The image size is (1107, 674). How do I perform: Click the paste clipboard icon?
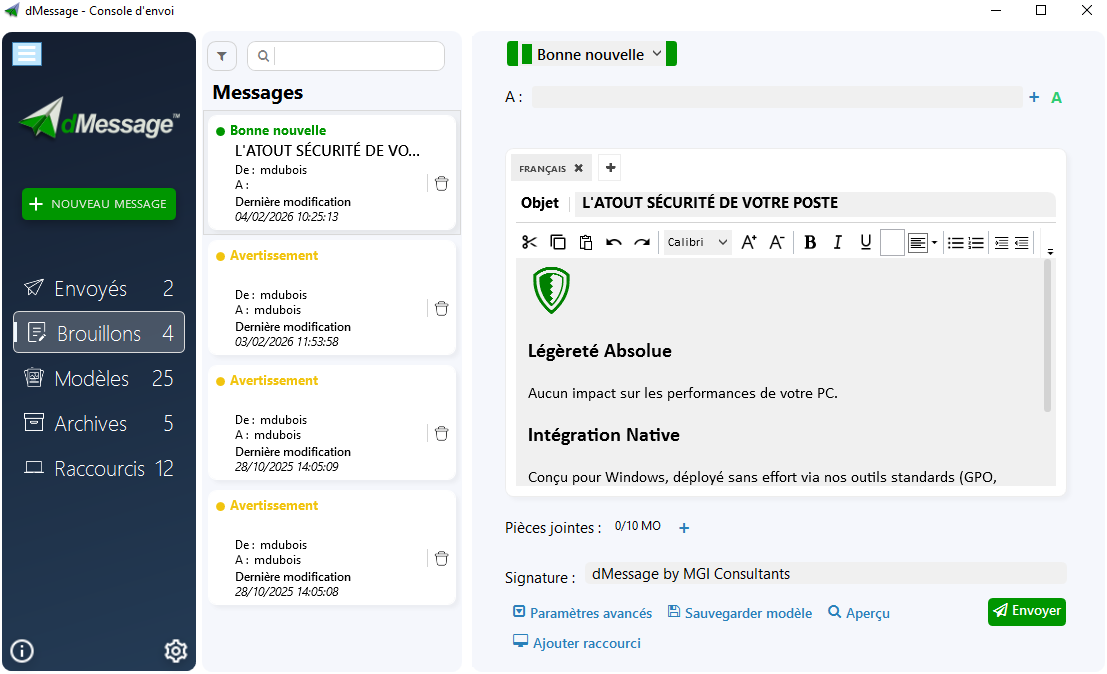click(x=586, y=242)
